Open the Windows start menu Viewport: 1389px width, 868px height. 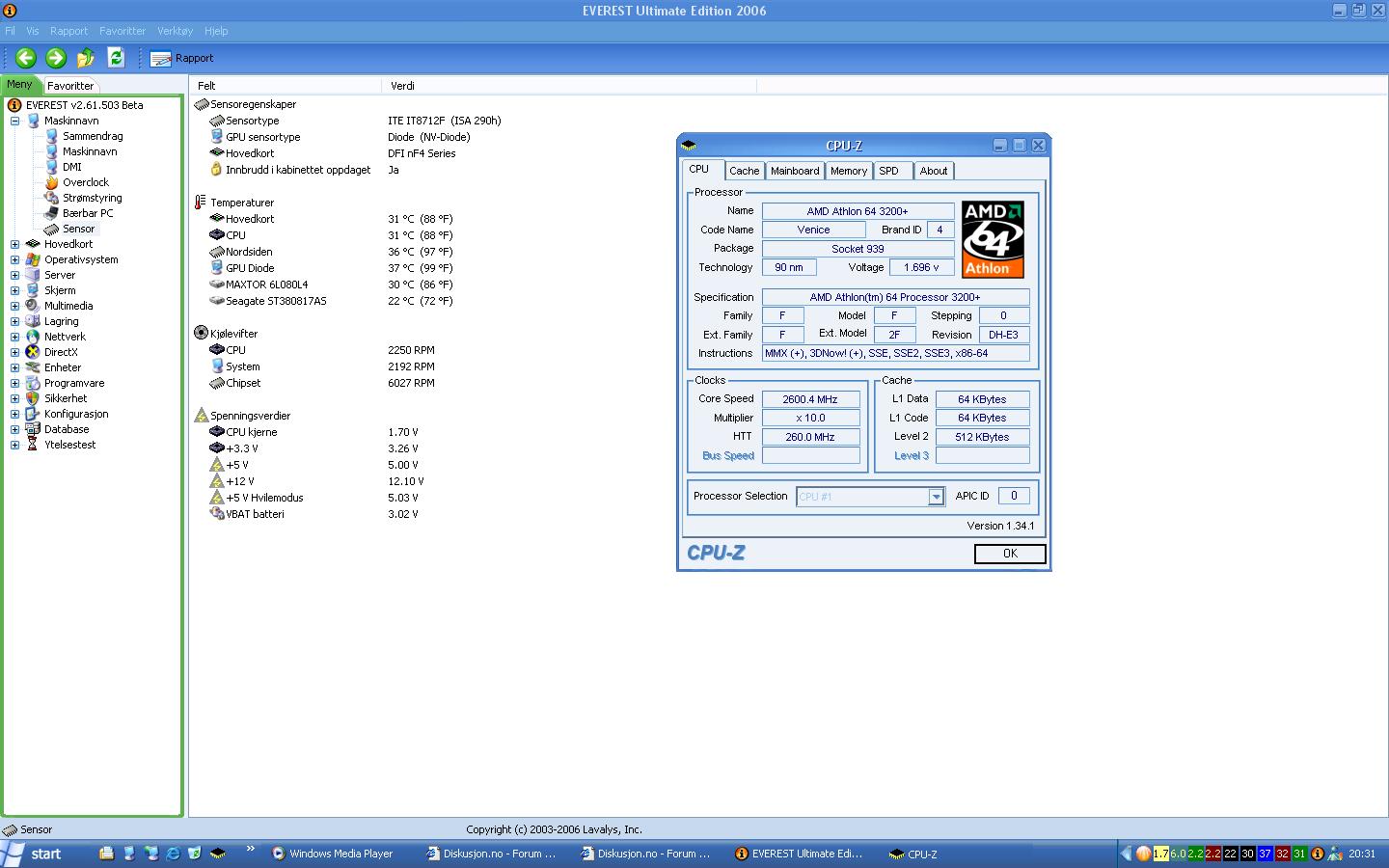[37, 854]
